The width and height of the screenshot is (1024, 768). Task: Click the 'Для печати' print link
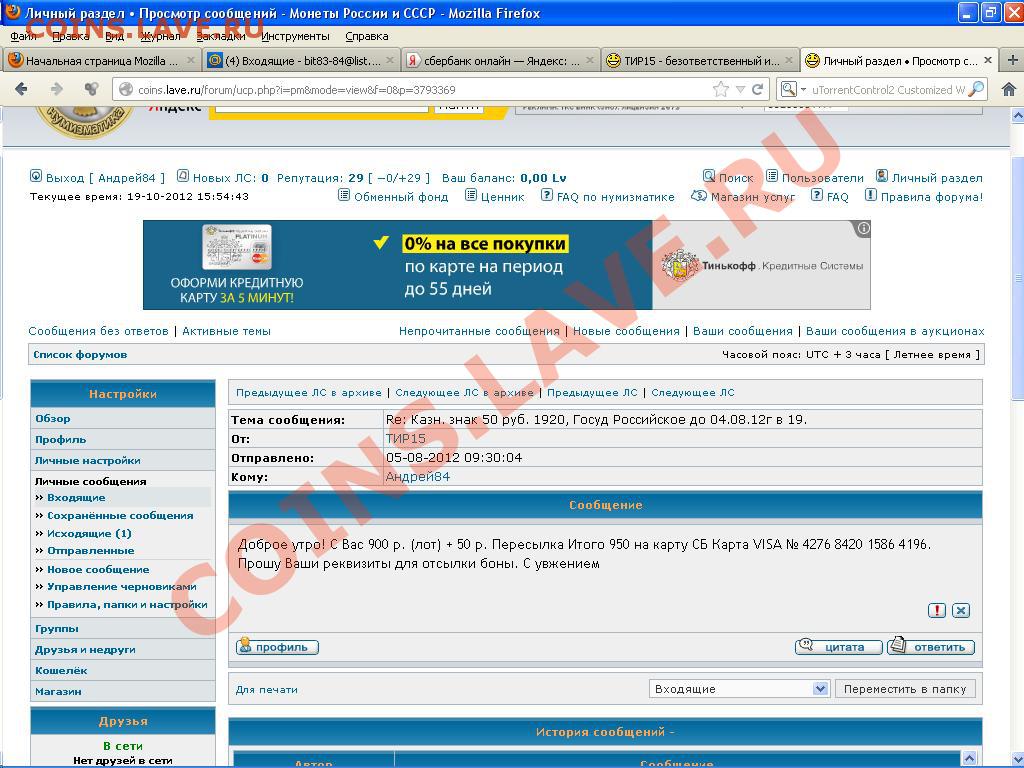[266, 690]
